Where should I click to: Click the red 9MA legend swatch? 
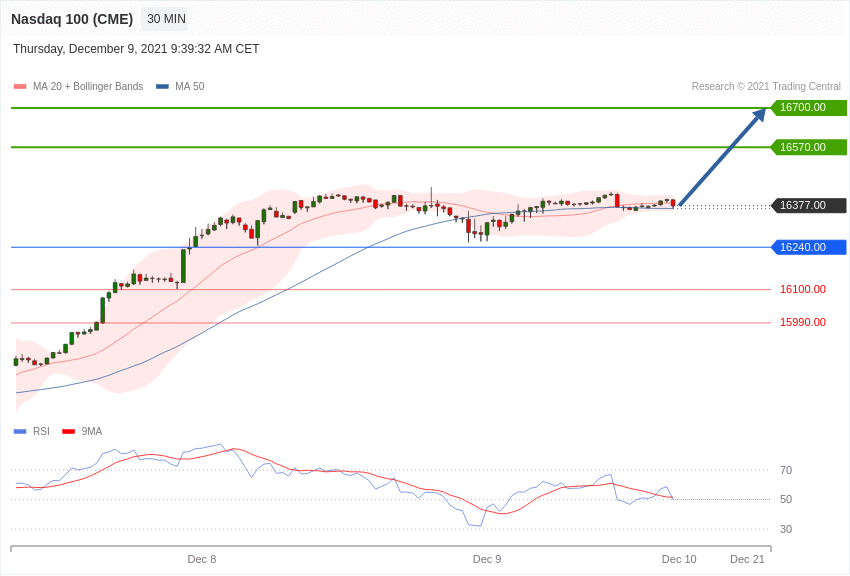click(x=68, y=431)
